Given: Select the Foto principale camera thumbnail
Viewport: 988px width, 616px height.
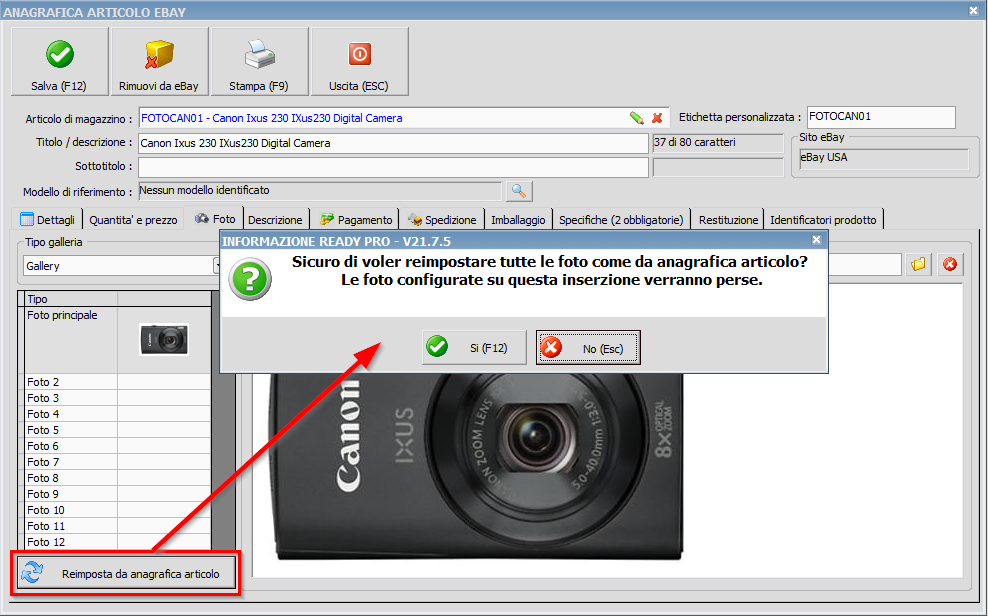Looking at the screenshot, I should [164, 340].
